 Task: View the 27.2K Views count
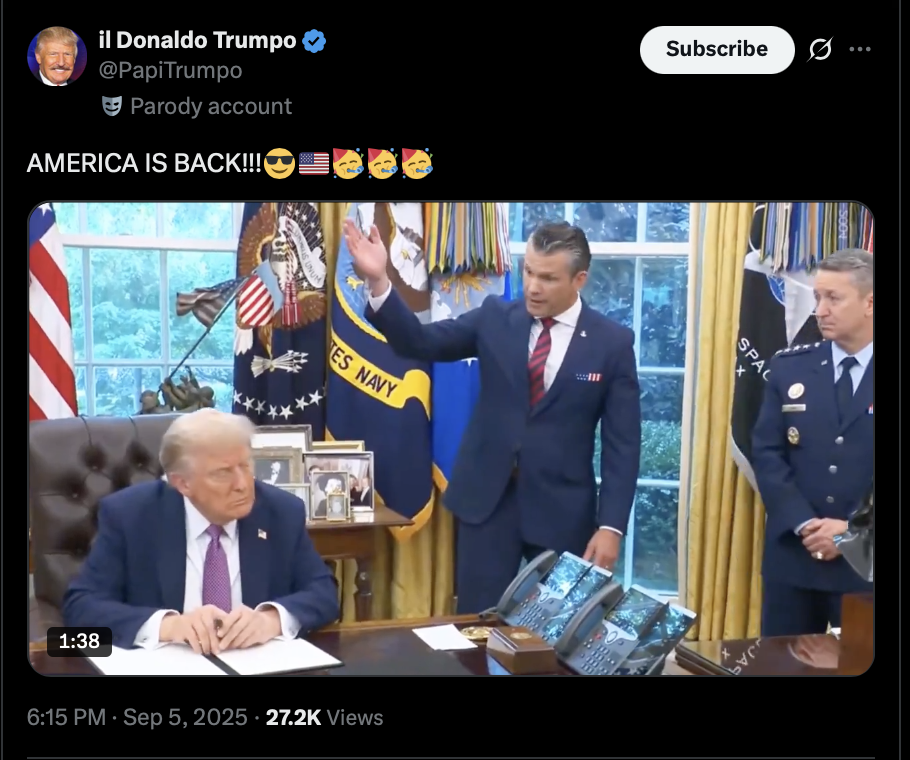pyautogui.click(x=324, y=718)
